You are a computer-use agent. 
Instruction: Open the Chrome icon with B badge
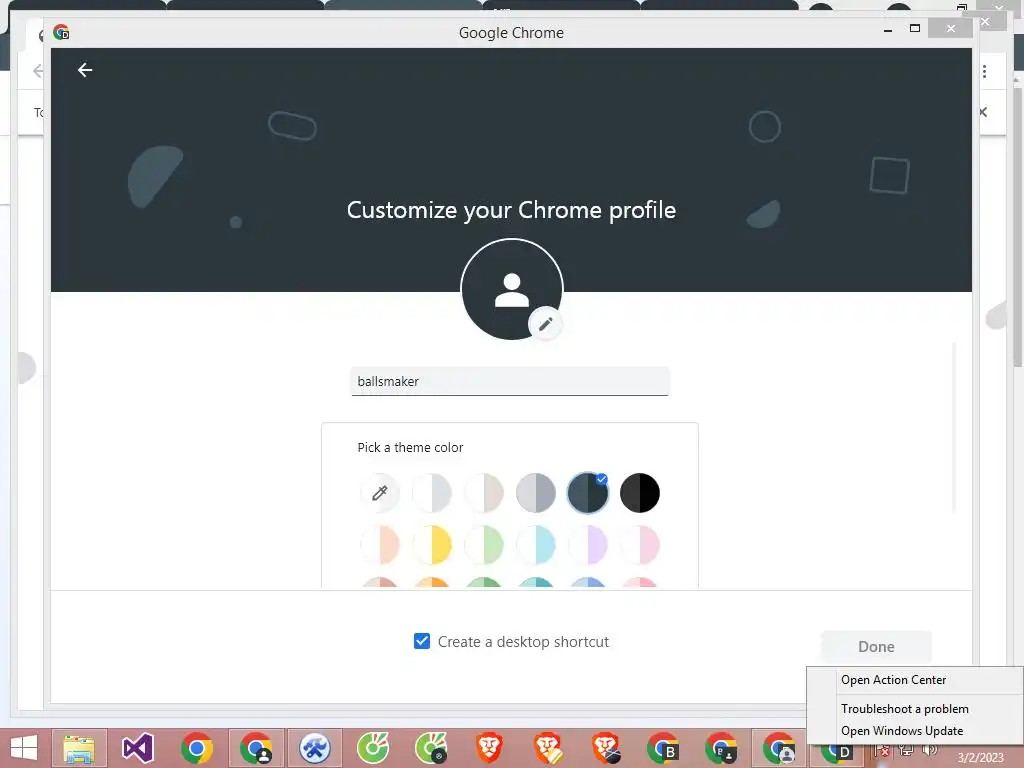664,748
